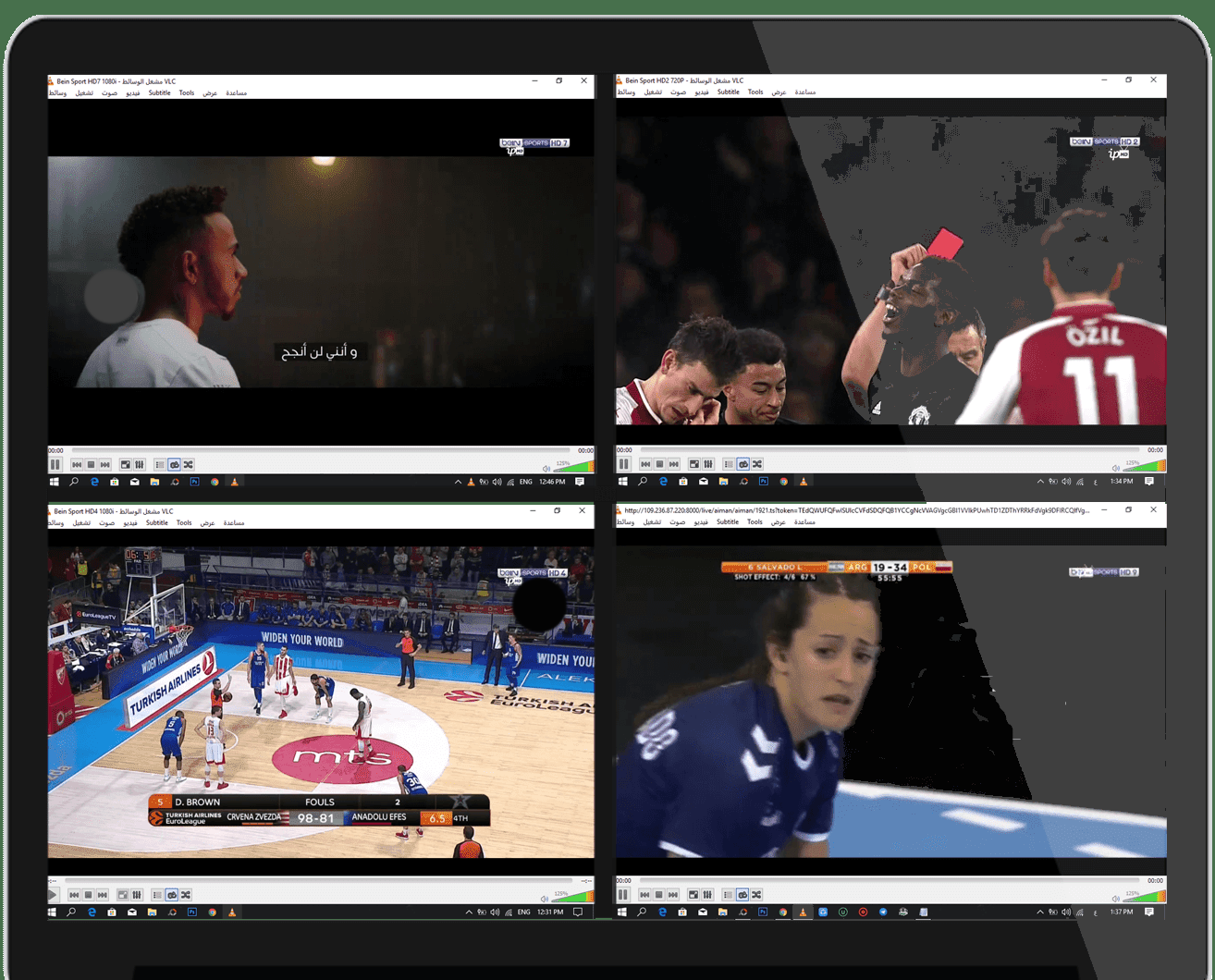
Task: Show hidden tray icons on HD4 taskbar
Action: (469, 913)
